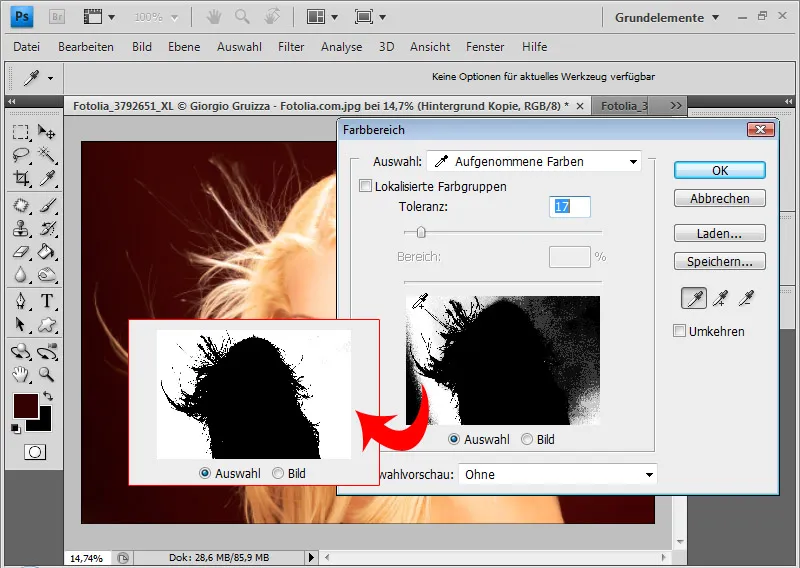The image size is (800, 568).
Task: Open the status bar info flyout arrow
Action: click(x=311, y=557)
